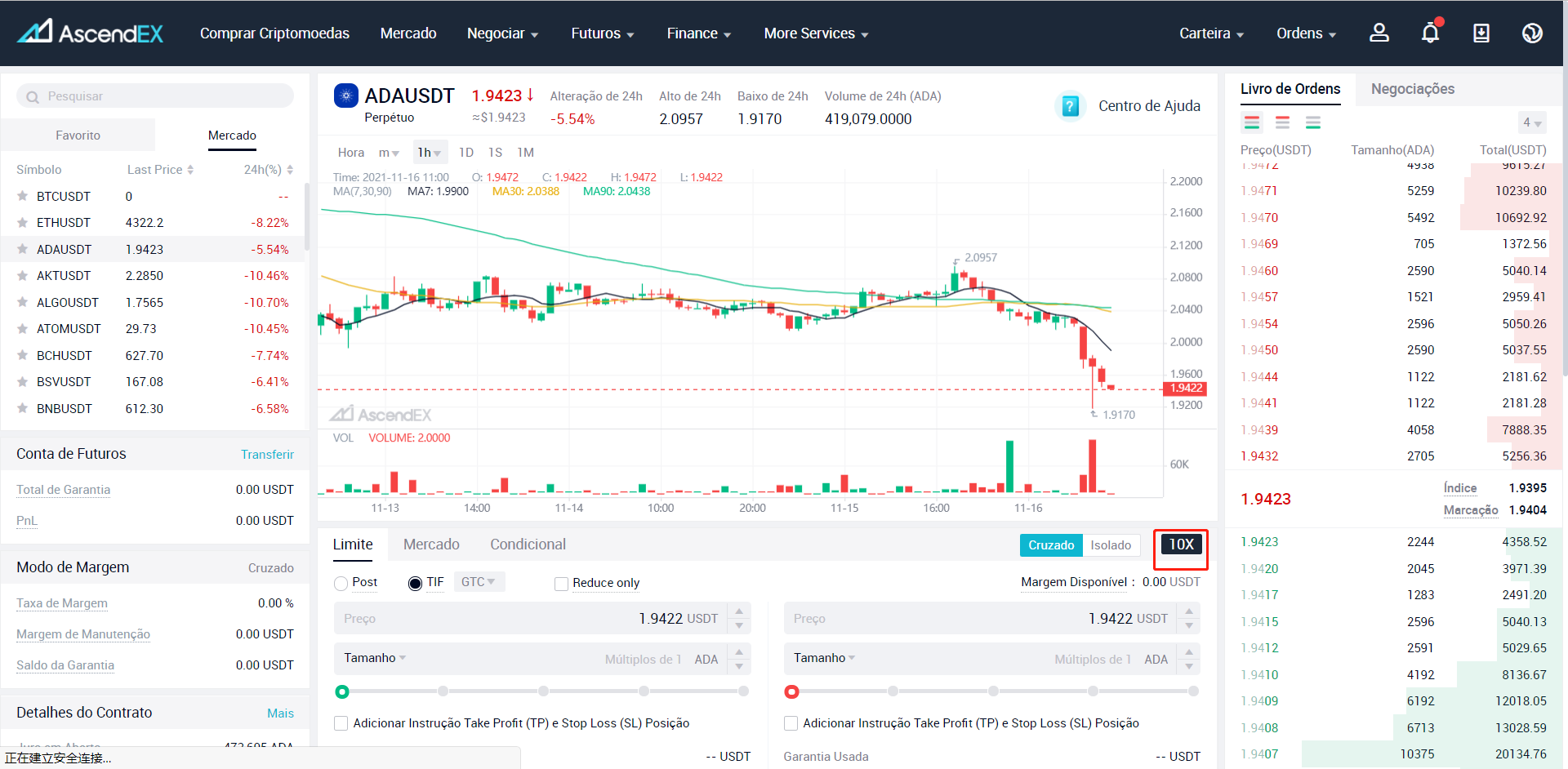Click the help question mark icon

(1070, 106)
